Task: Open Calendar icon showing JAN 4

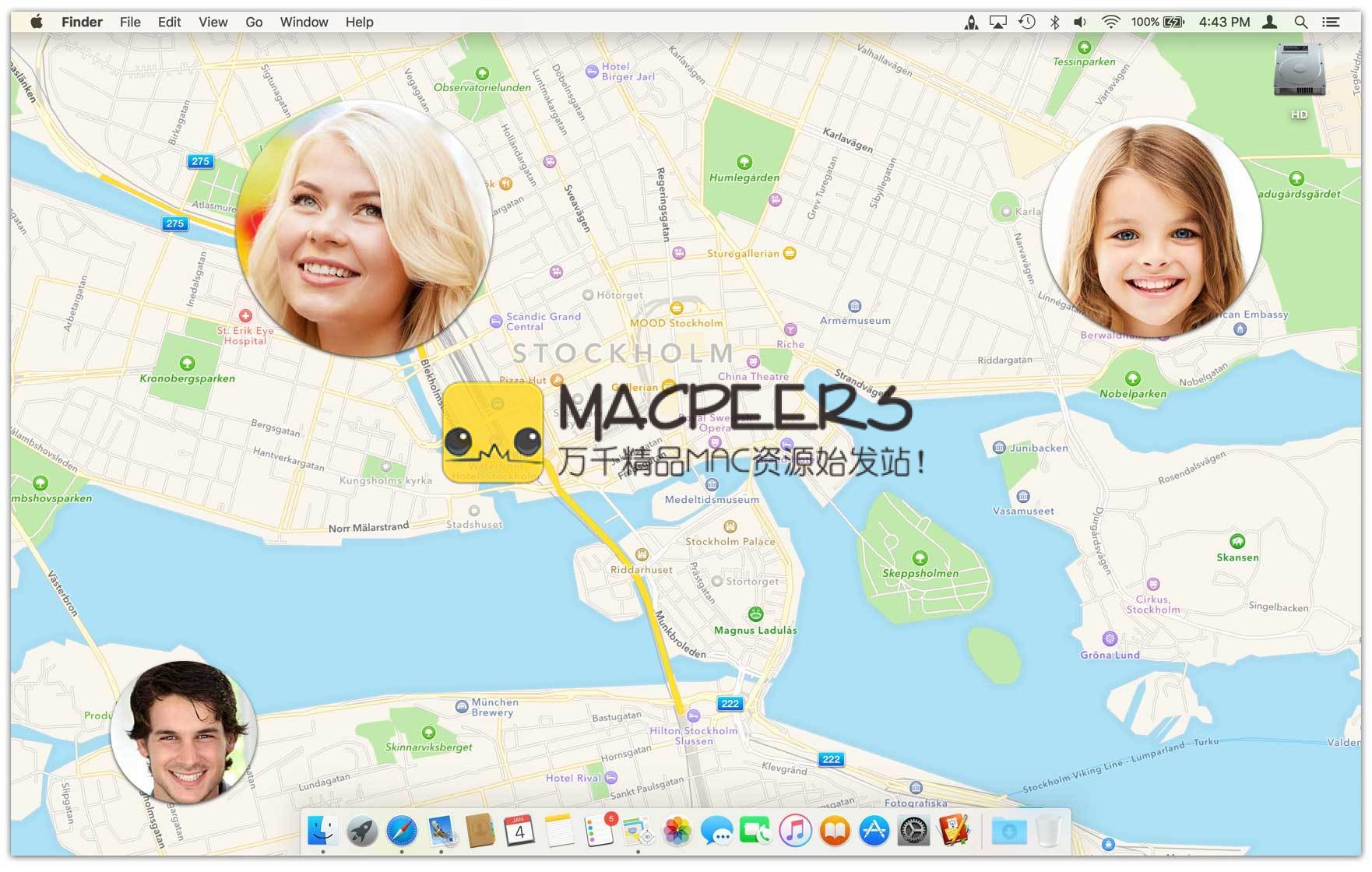Action: coord(519,831)
